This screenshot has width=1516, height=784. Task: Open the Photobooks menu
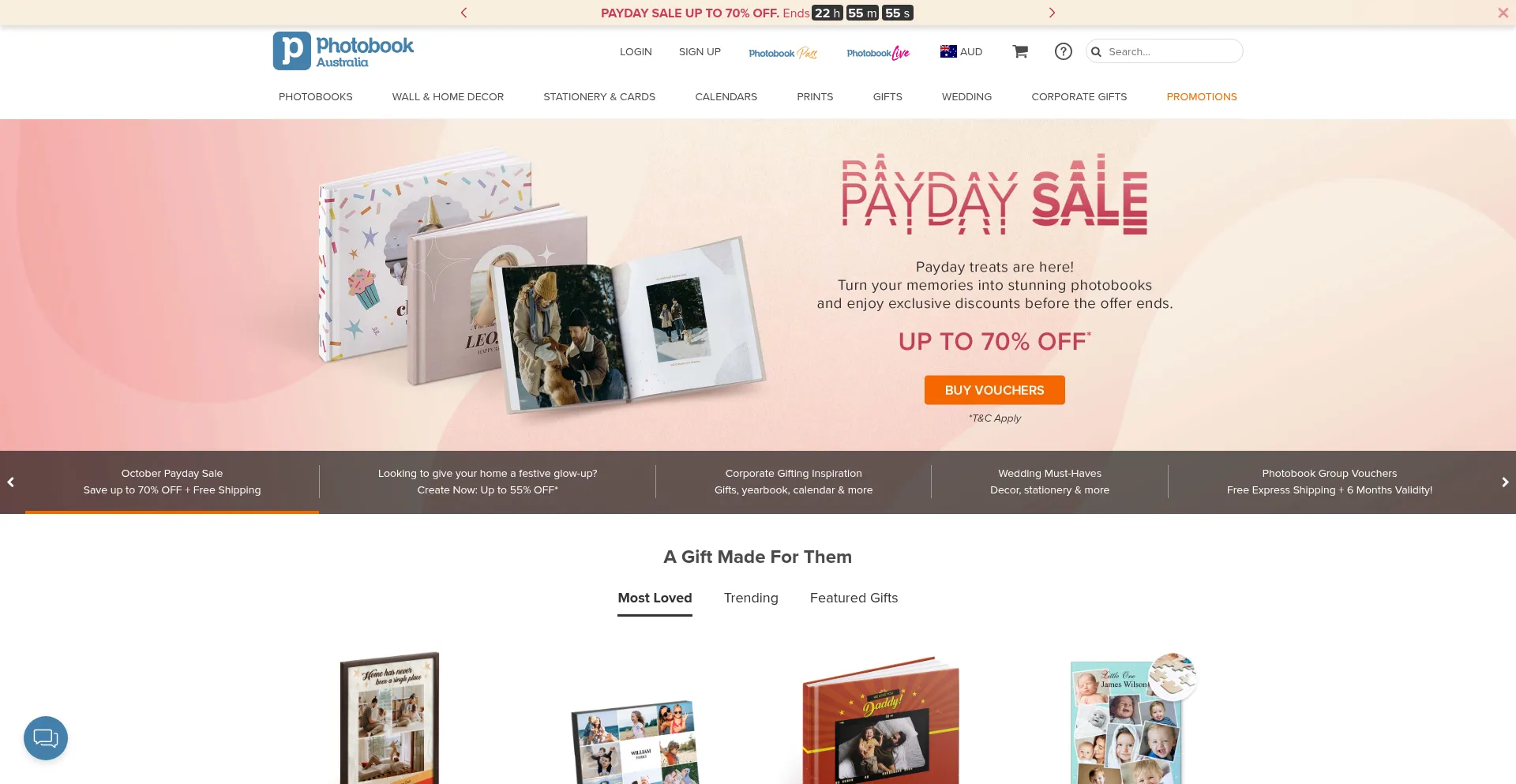coord(316,96)
